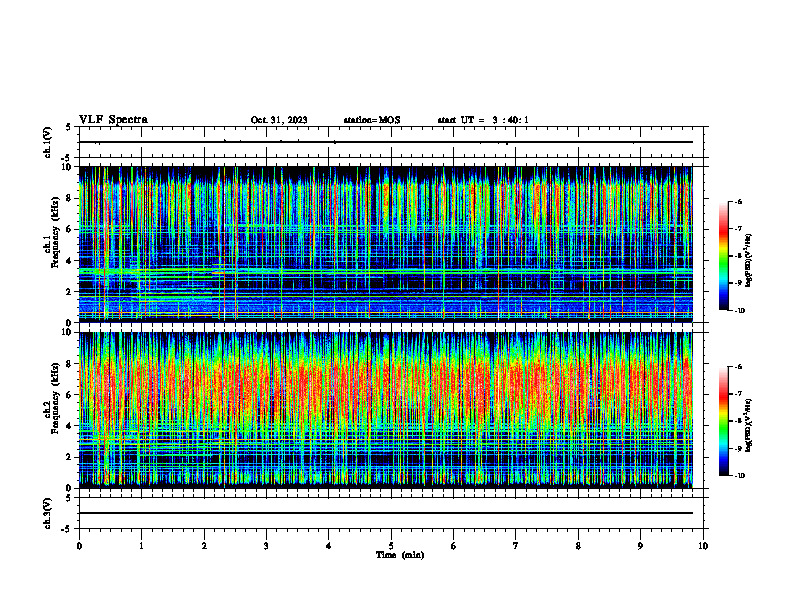Click the time-axis tick label "1"

pyautogui.click(x=141, y=546)
